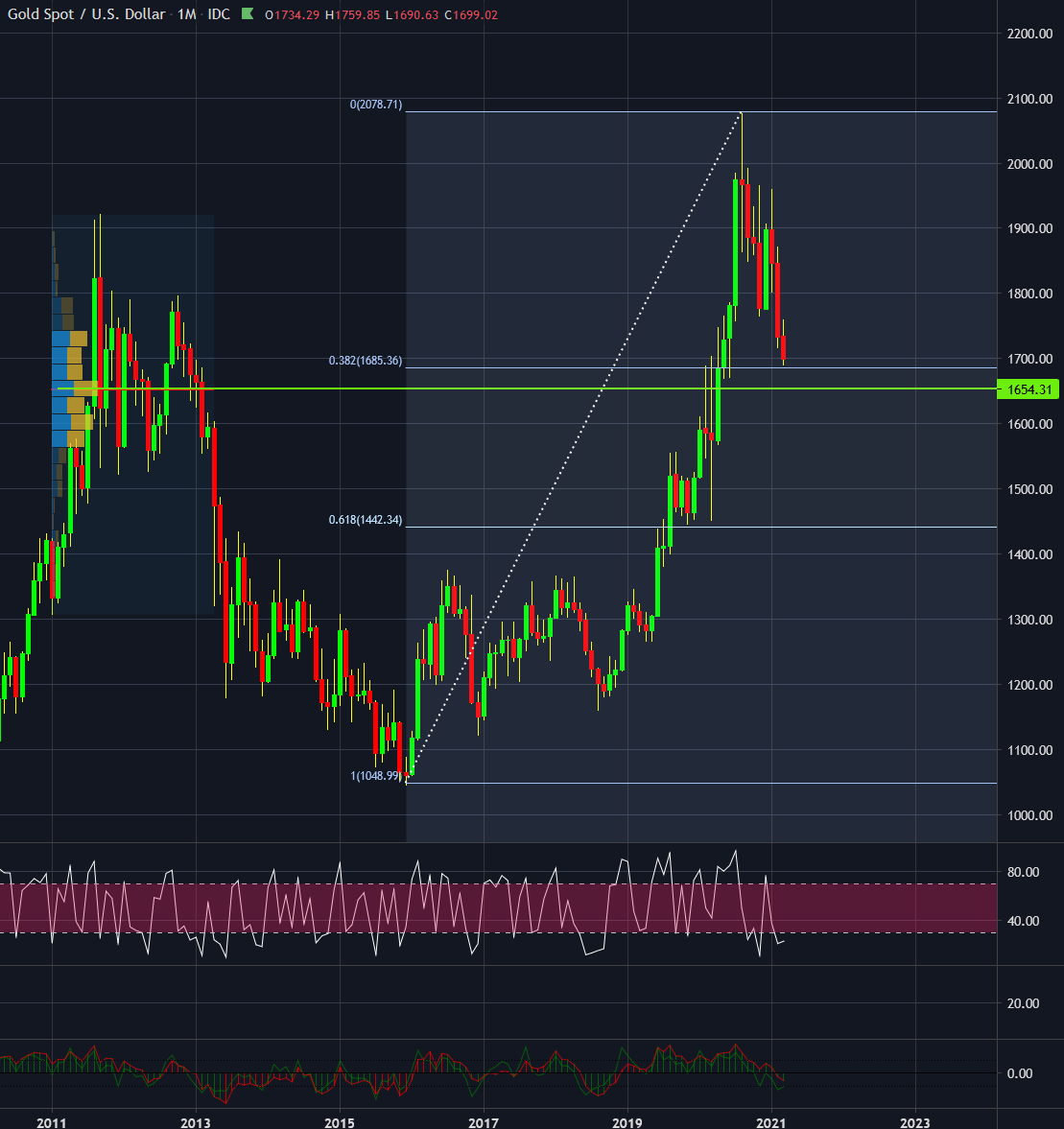This screenshot has width=1064, height=1129.
Task: Click the 2021 time axis label
Action: [x=770, y=1122]
